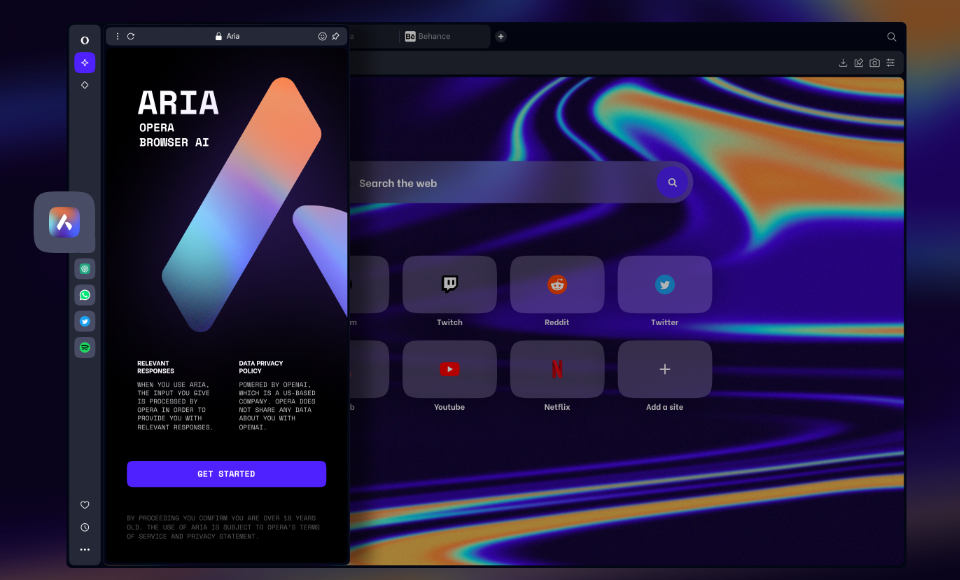Open the kebab menu in the Aria panel
Viewport: 960px width, 580px height.
pos(117,35)
